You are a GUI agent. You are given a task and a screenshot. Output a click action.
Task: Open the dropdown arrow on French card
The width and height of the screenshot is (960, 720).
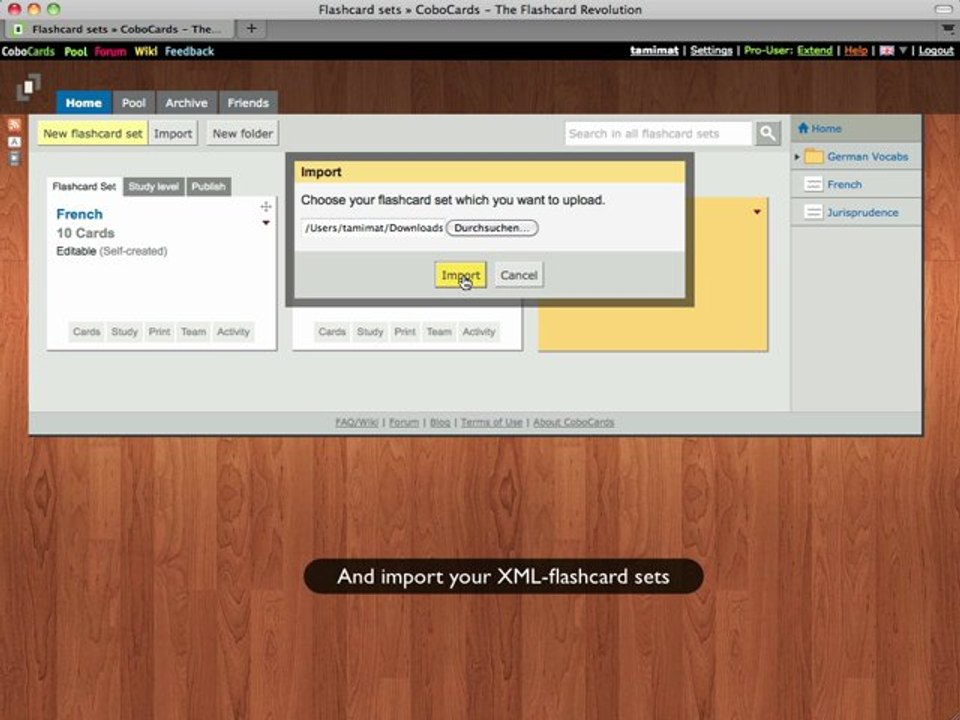pyautogui.click(x=266, y=223)
